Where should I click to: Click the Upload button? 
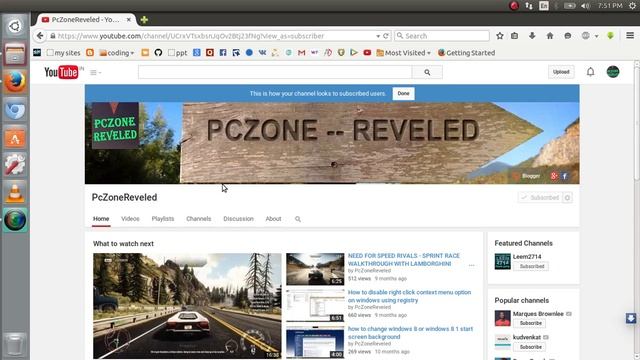[561, 72]
